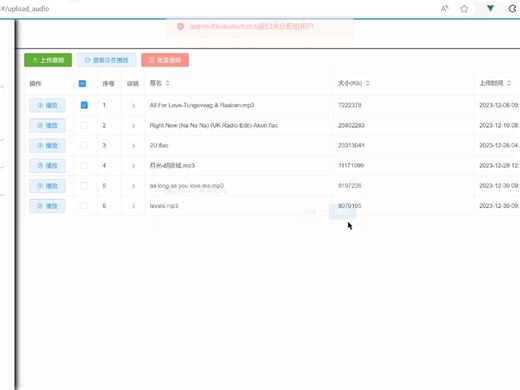This screenshot has width=520, height=390.
Task: Play Right Now (Na Na Na) Akon.flac
Action: pos(47,125)
